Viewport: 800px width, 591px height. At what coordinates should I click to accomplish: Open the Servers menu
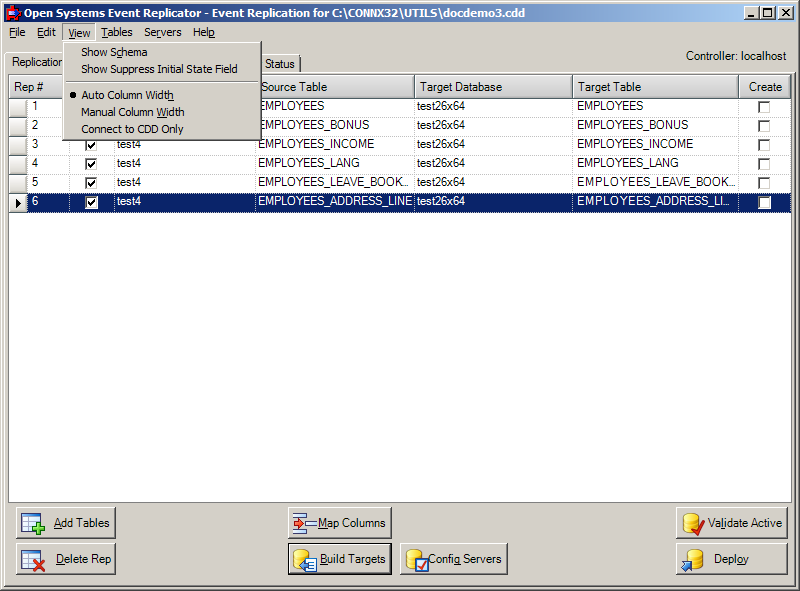162,32
